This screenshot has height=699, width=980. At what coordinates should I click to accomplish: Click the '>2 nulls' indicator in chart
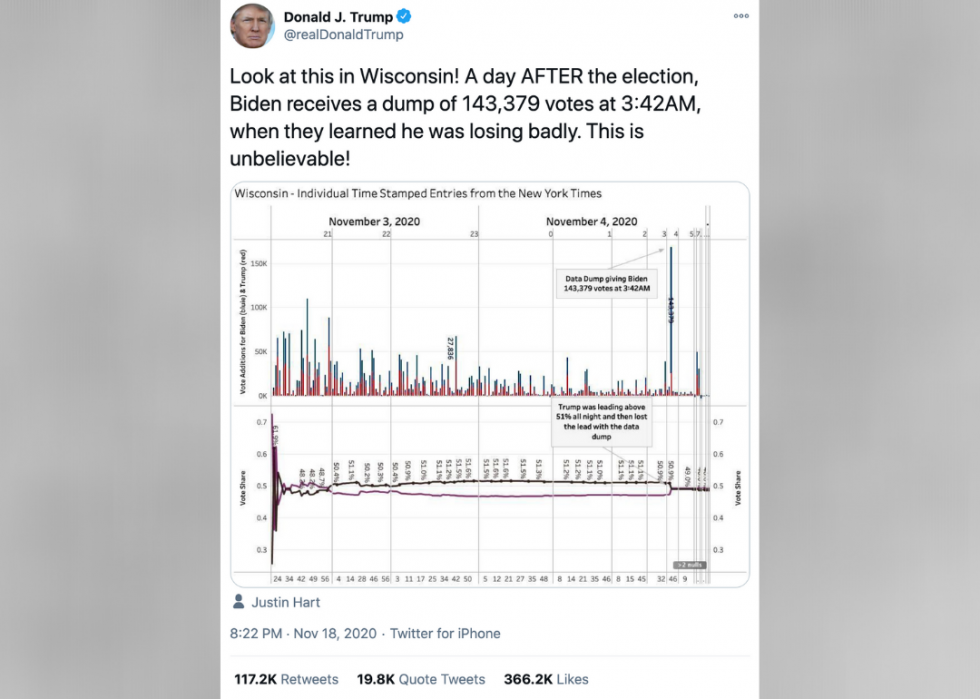(x=689, y=565)
